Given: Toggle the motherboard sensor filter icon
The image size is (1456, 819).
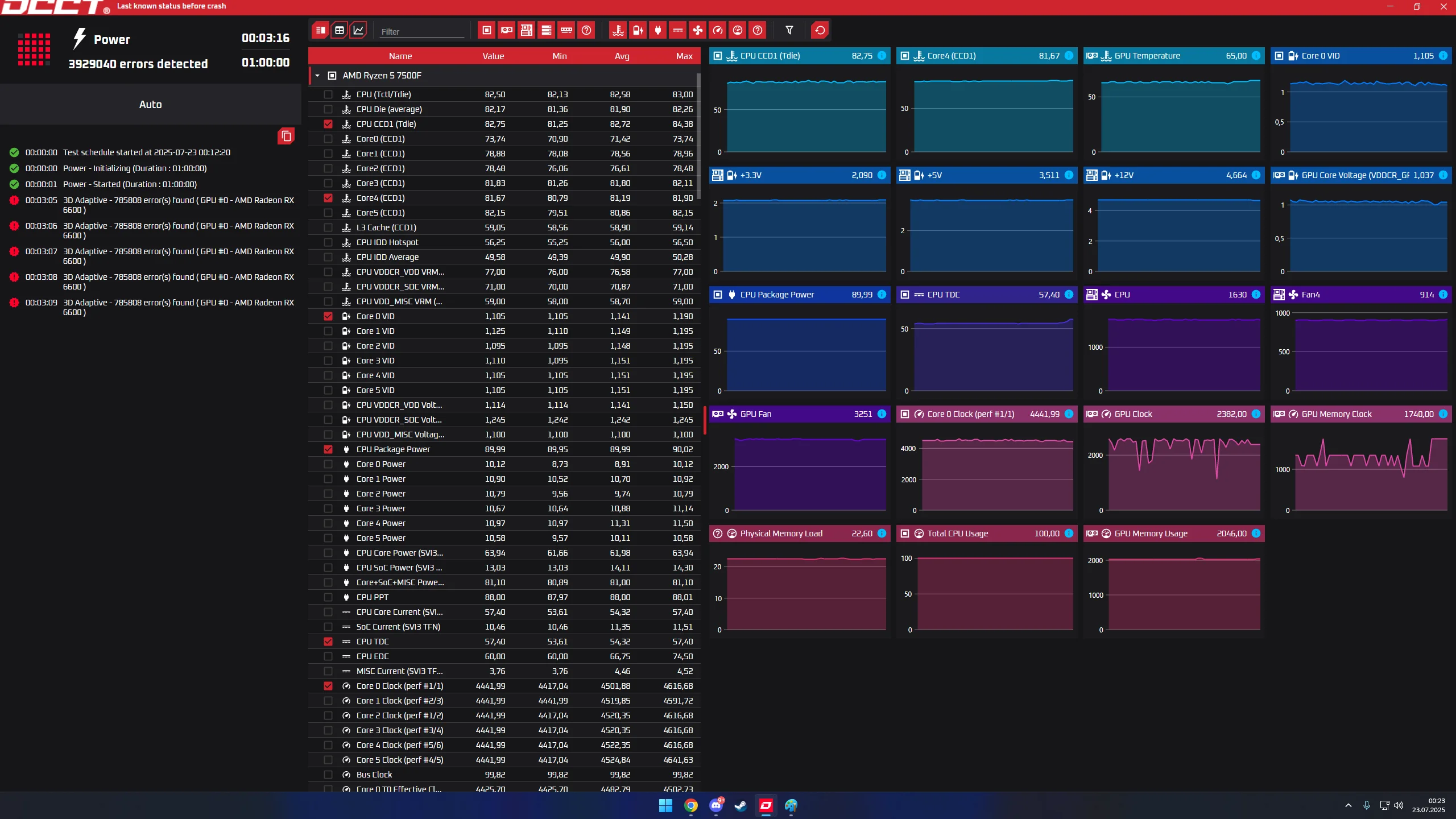Looking at the screenshot, I should (x=526, y=30).
